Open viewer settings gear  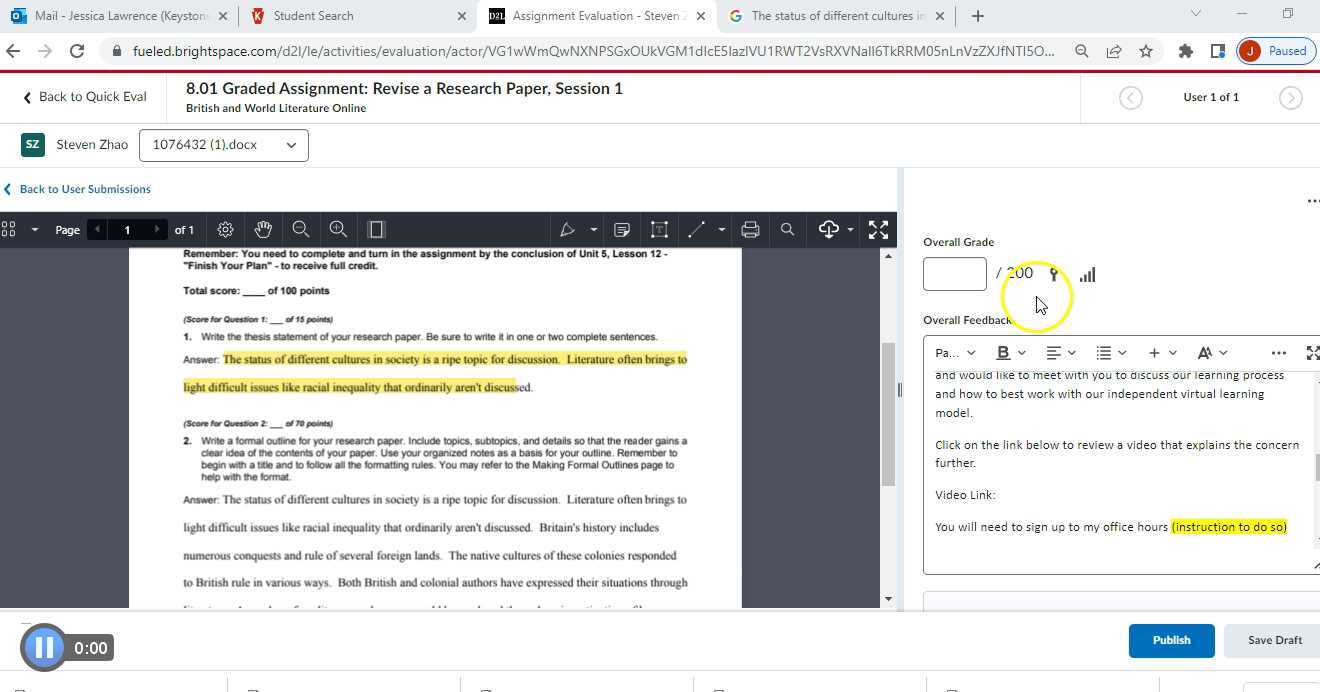(226, 230)
